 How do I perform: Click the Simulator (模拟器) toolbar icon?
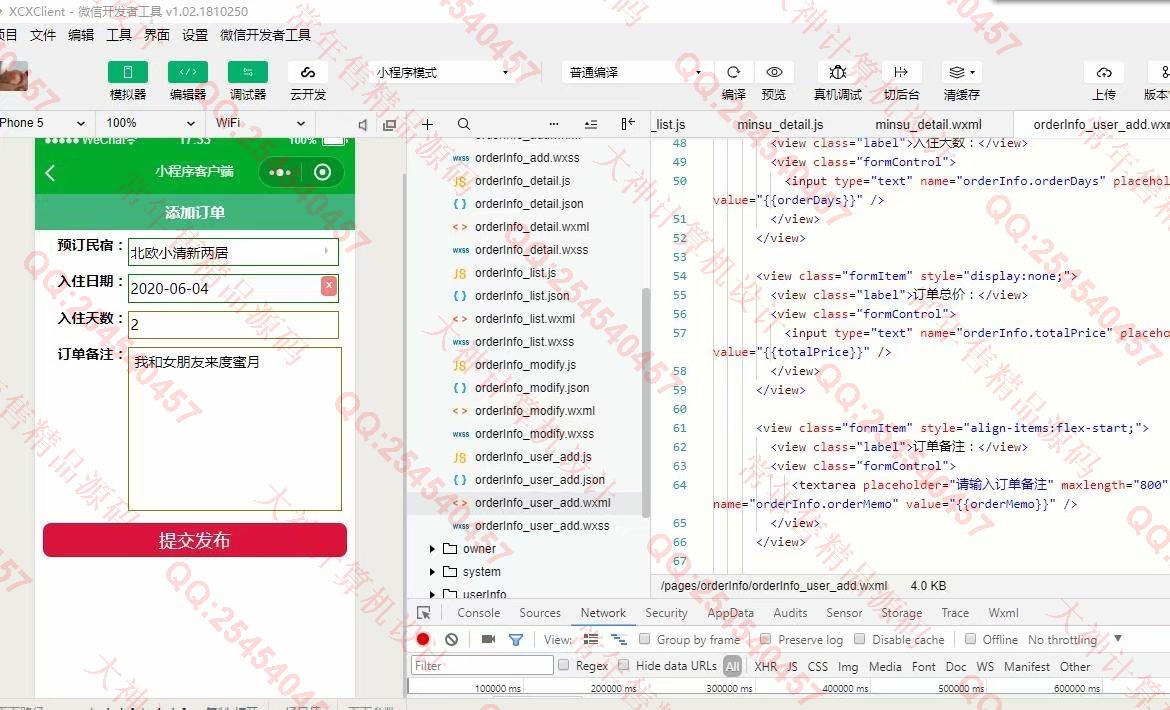(x=127, y=72)
